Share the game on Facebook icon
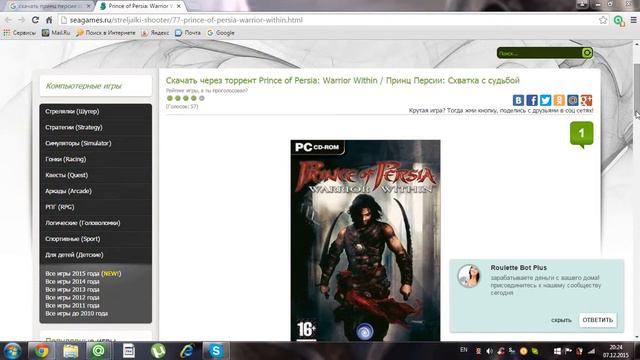This screenshot has width=640, height=360. point(532,100)
